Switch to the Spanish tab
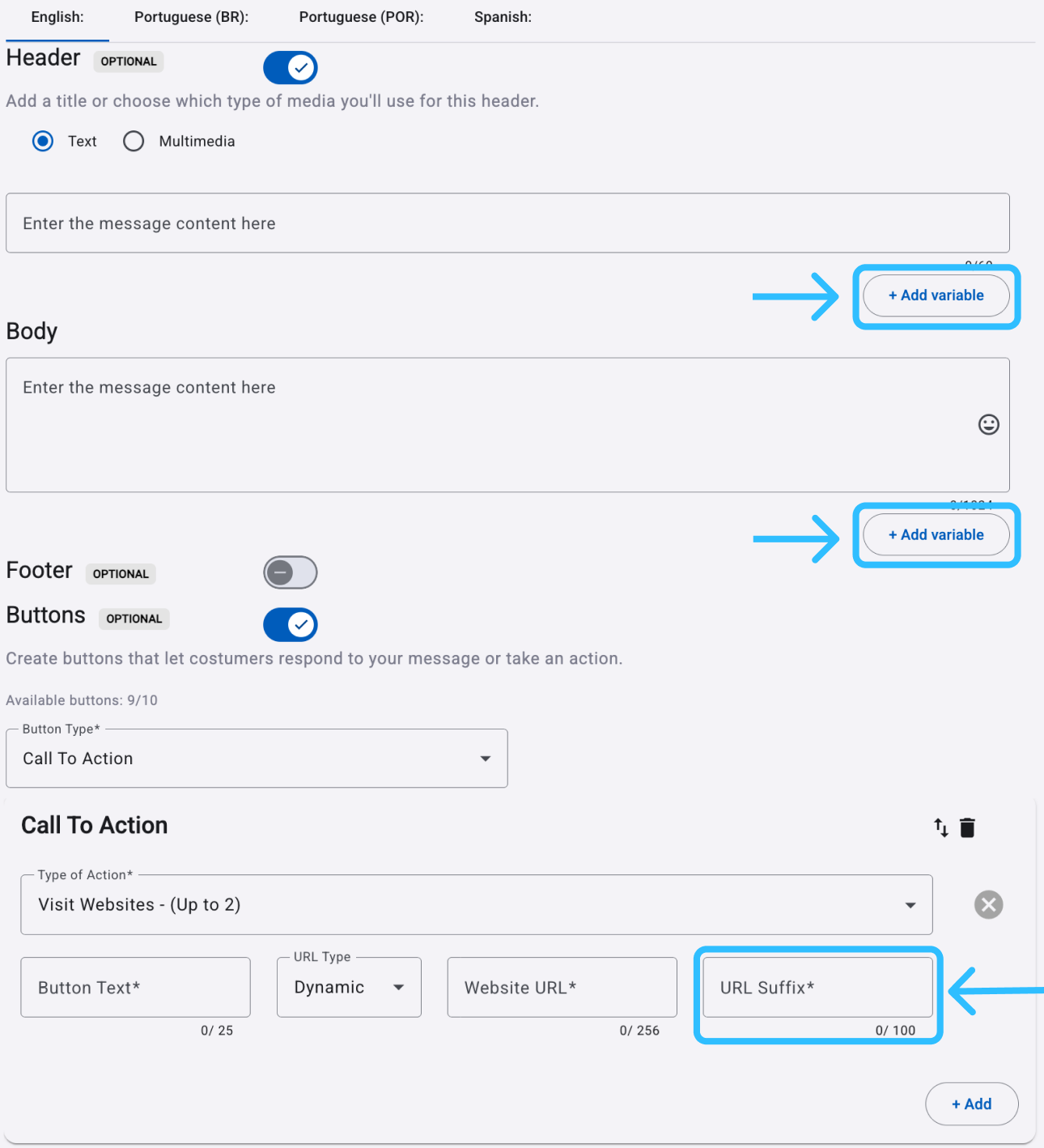Image resolution: width=1044 pixels, height=1148 pixels. coord(503,17)
